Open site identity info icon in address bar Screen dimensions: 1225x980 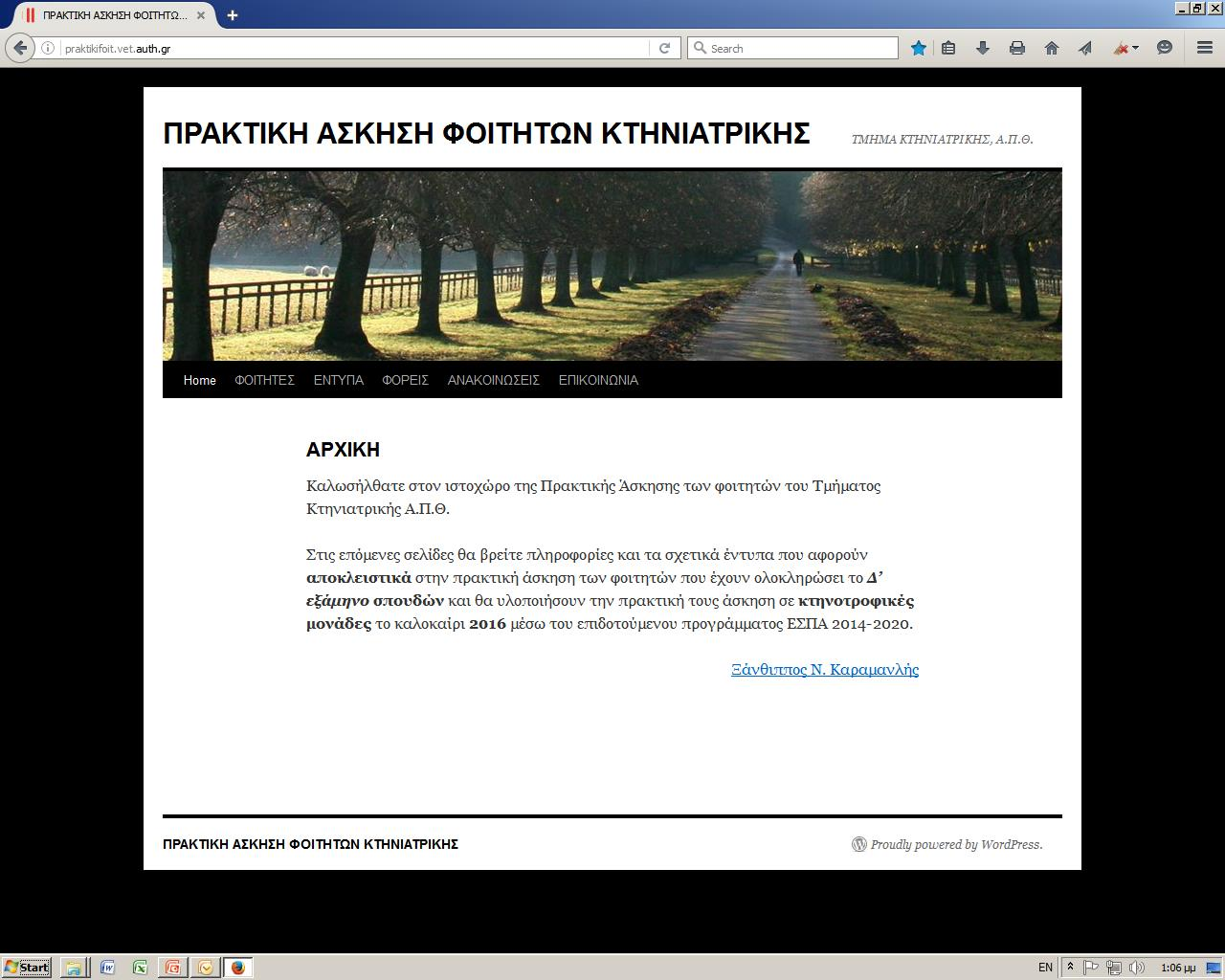[48, 48]
